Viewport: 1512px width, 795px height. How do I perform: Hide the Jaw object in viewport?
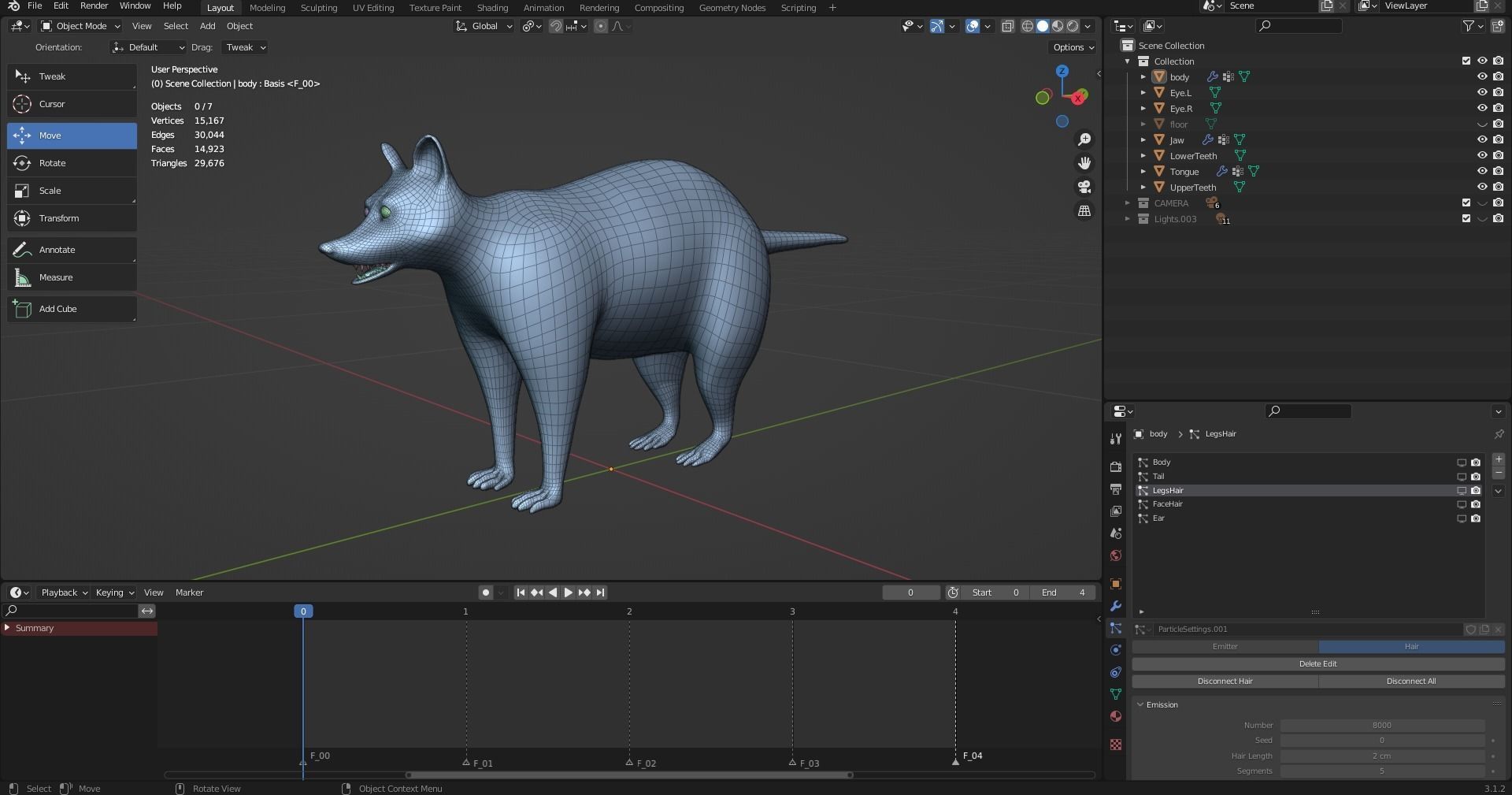pos(1481,139)
